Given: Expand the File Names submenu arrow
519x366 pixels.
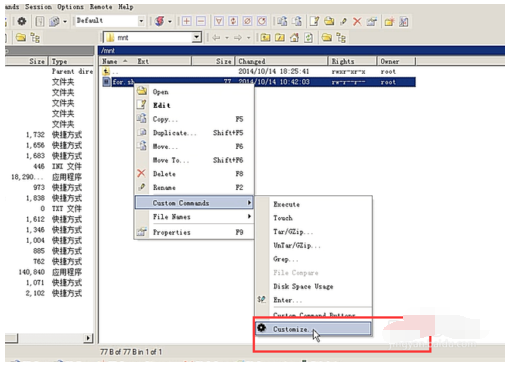Looking at the screenshot, I should pyautogui.click(x=249, y=217).
